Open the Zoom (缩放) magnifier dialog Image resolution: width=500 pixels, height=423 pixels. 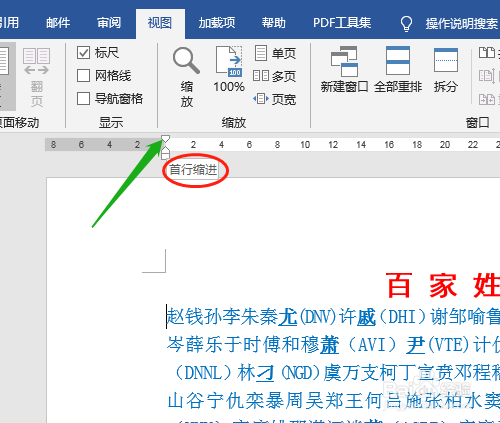point(186,78)
